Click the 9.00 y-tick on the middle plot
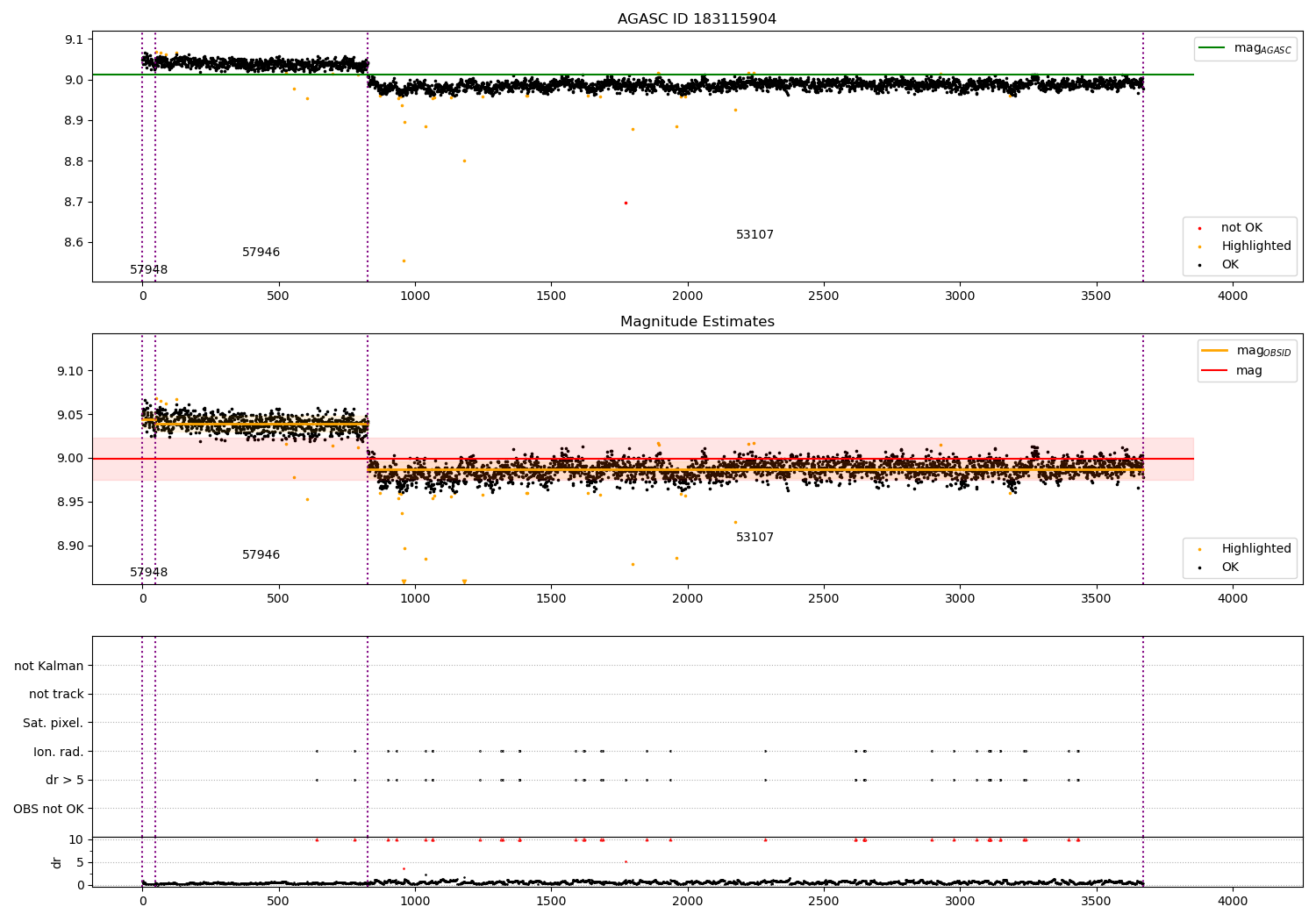This screenshot has width=1316, height=921. (x=70, y=458)
